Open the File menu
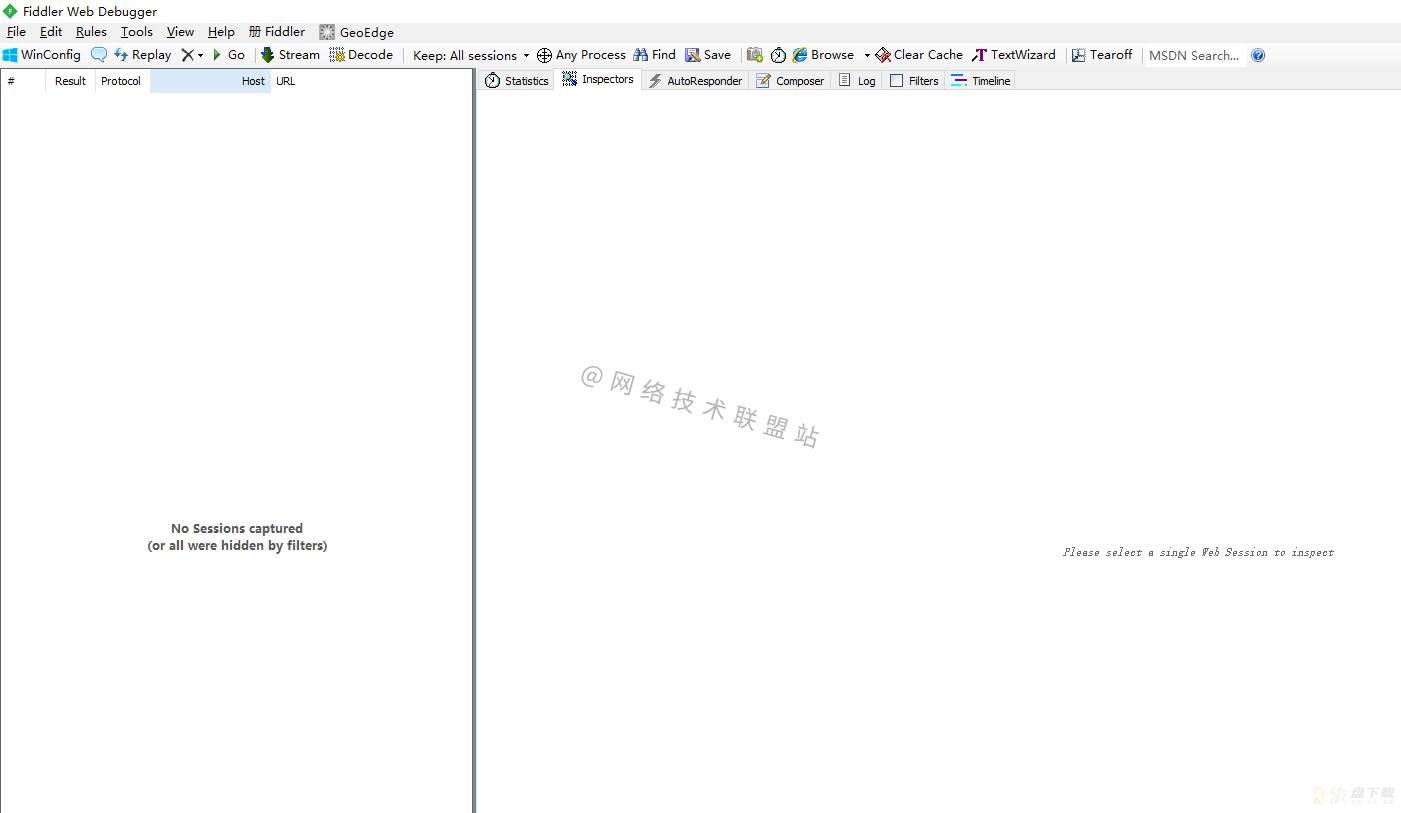 pos(17,32)
